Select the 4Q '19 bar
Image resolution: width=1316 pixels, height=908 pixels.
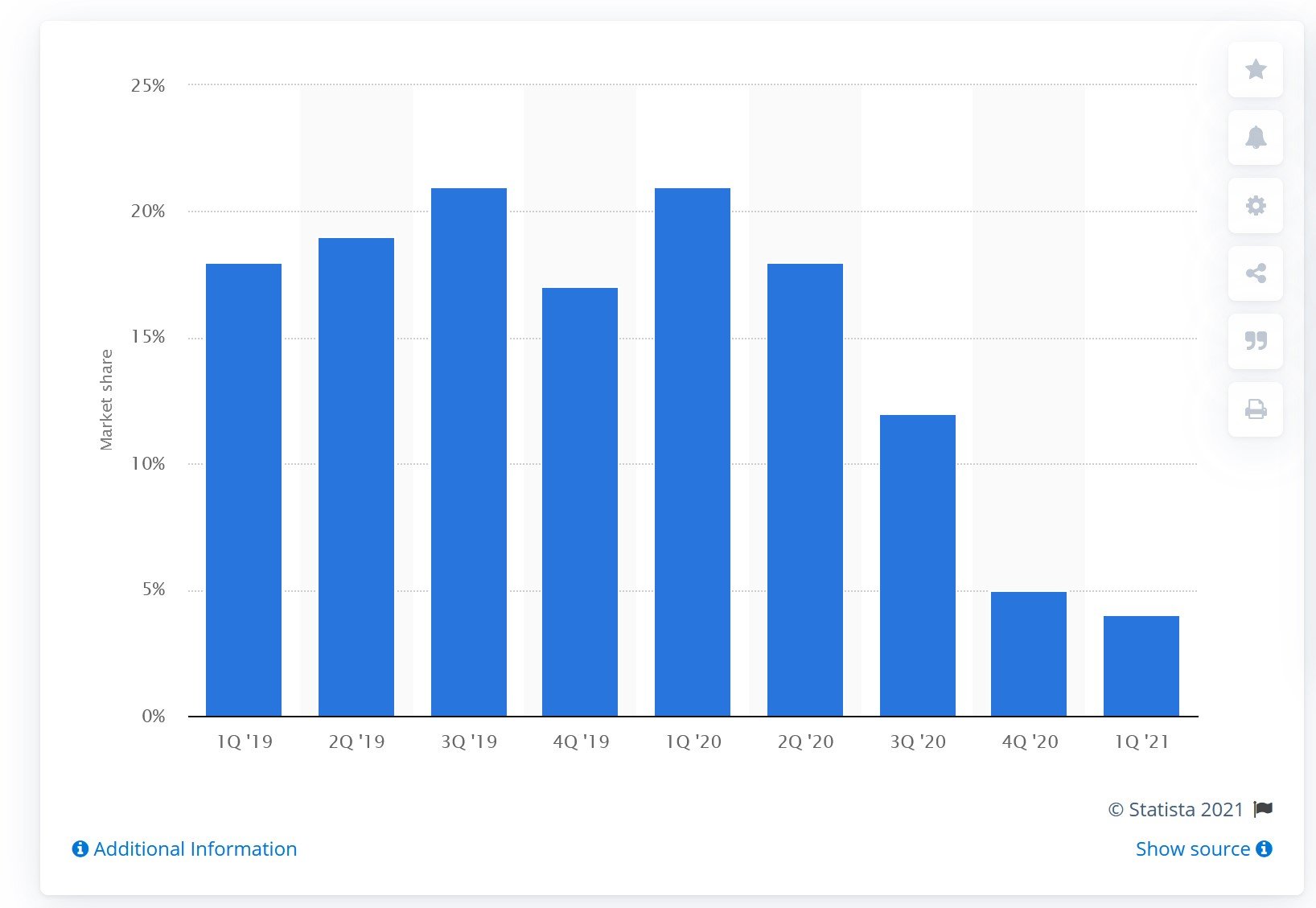click(x=580, y=502)
